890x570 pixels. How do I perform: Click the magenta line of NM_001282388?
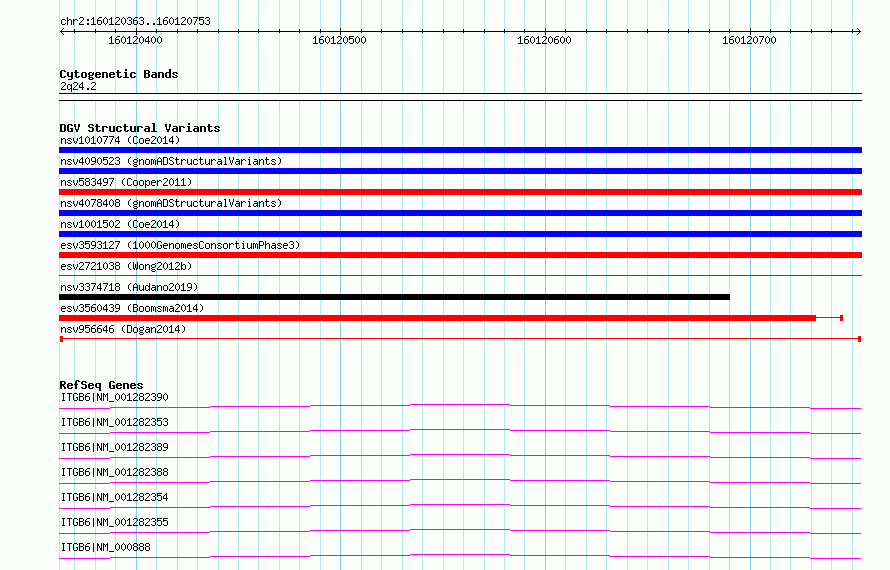[x=460, y=481]
